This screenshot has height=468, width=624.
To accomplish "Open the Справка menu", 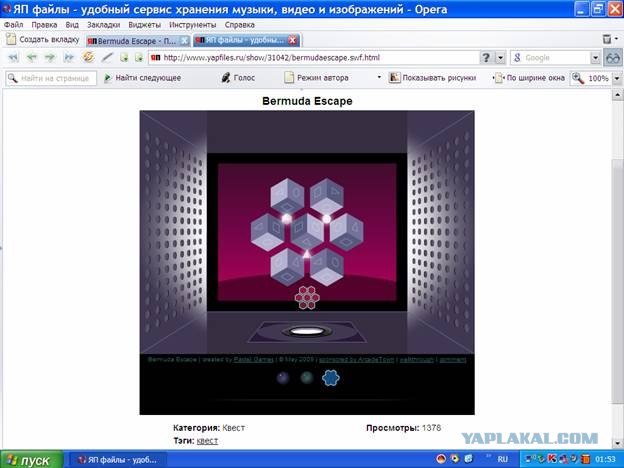I will pyautogui.click(x=240, y=25).
